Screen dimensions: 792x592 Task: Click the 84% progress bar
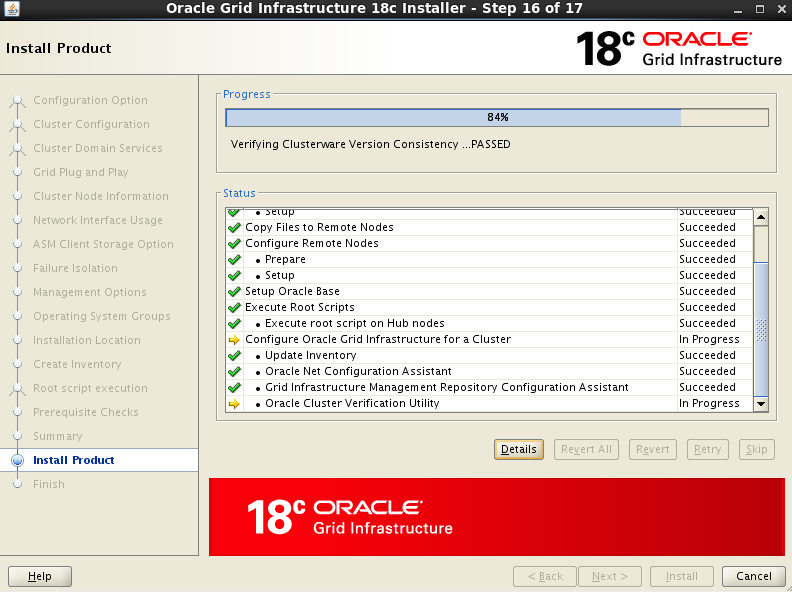point(497,117)
